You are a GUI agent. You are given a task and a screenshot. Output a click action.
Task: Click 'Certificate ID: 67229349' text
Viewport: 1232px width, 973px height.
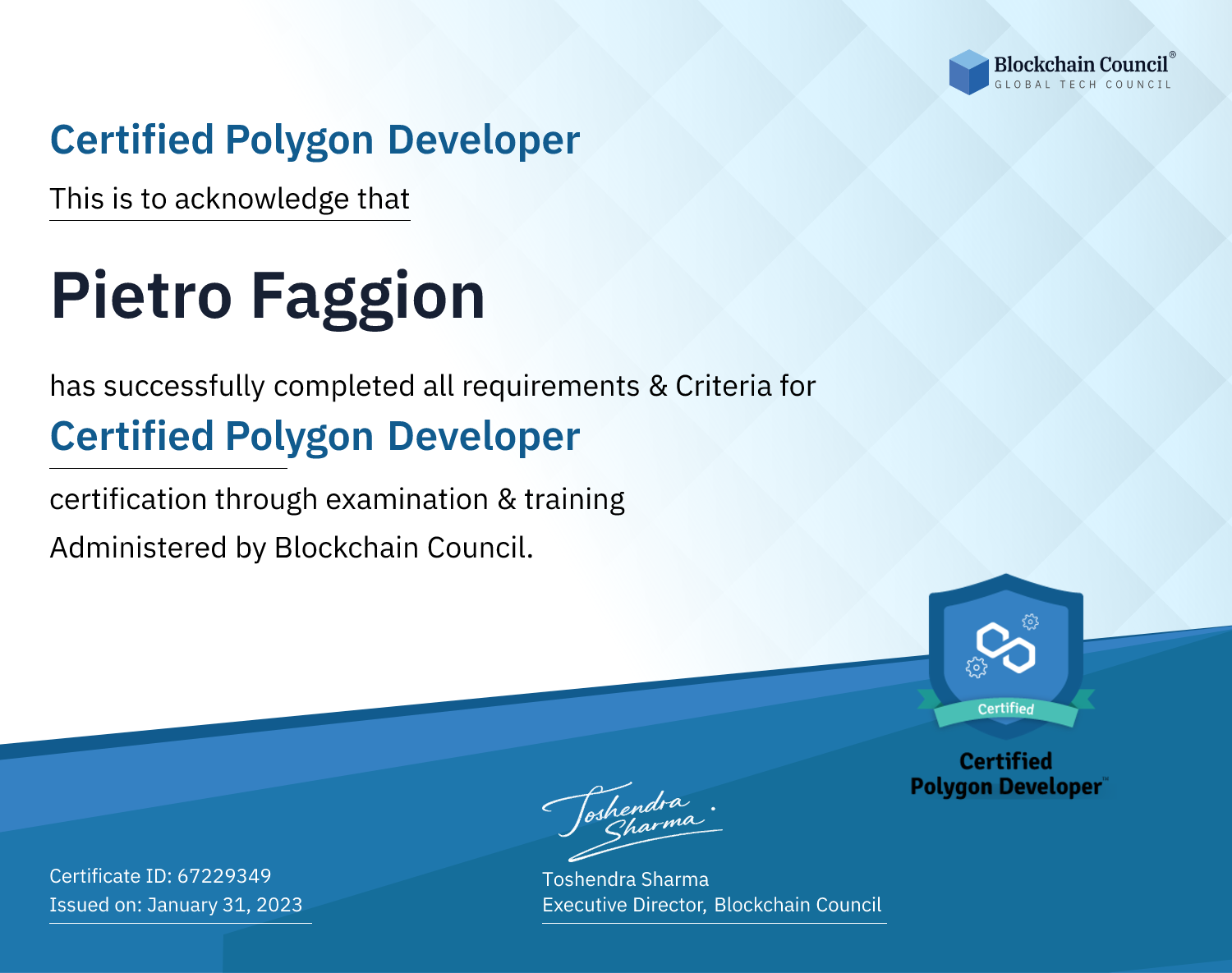coord(160,876)
